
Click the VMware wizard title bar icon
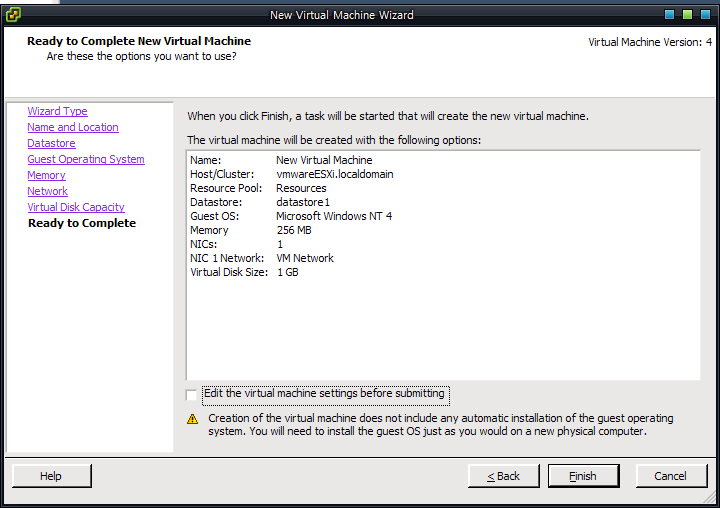coord(13,15)
